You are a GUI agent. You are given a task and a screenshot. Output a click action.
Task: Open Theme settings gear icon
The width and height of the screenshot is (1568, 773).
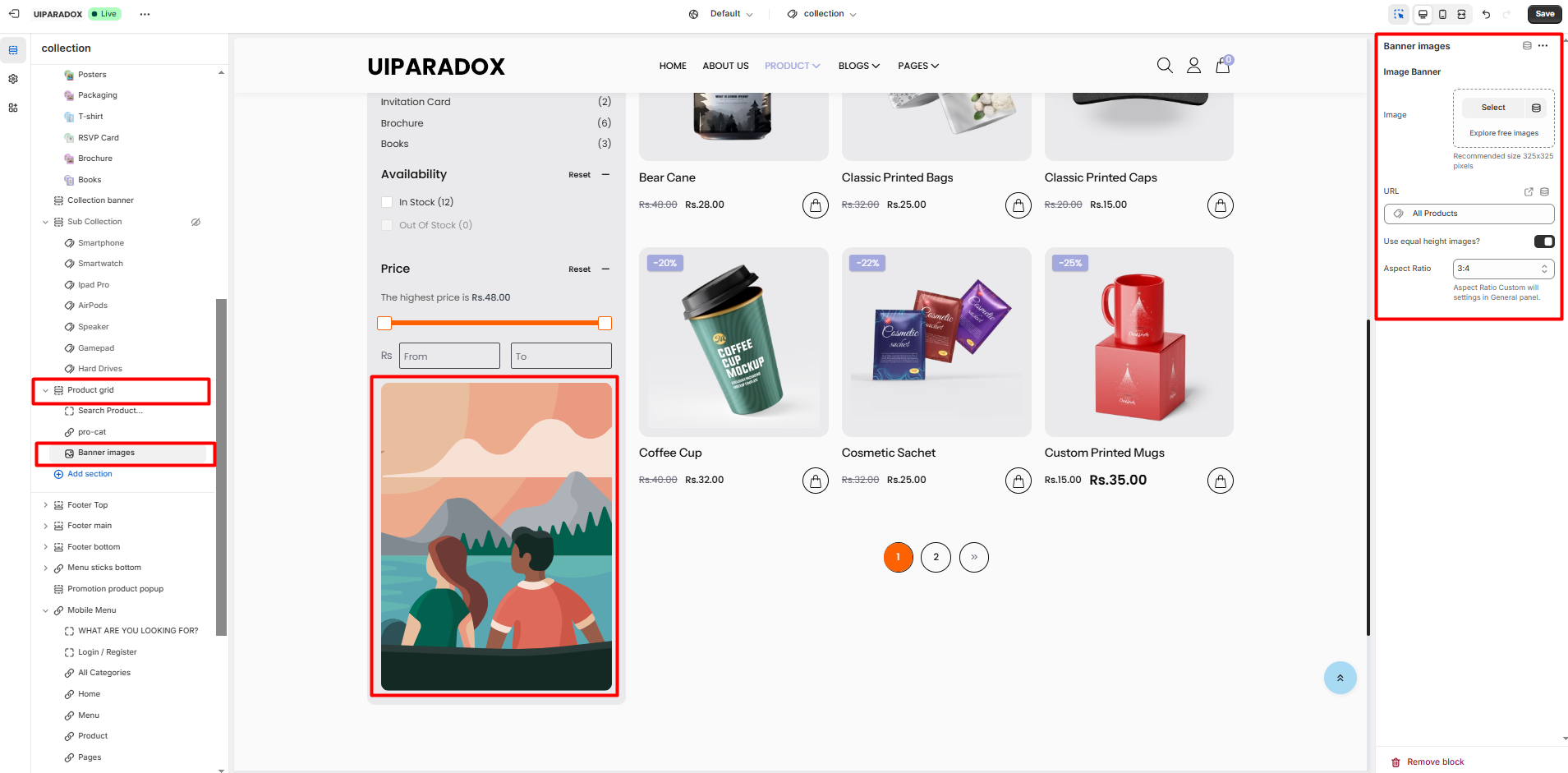pos(13,79)
